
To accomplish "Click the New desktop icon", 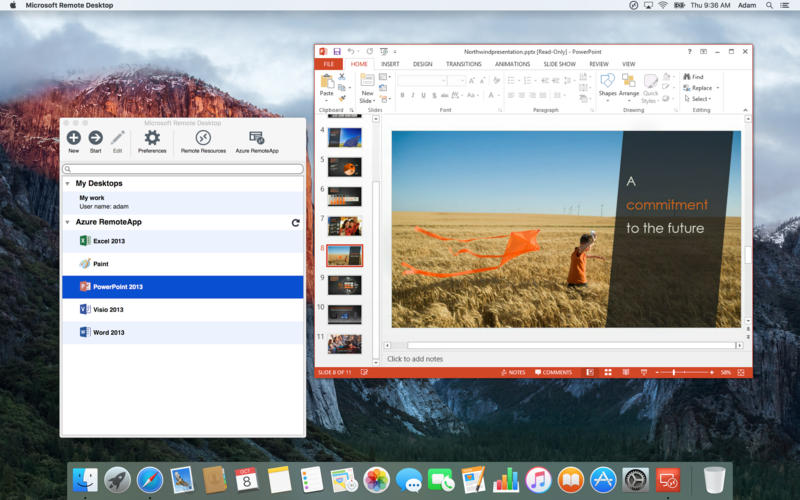I will 73,138.
